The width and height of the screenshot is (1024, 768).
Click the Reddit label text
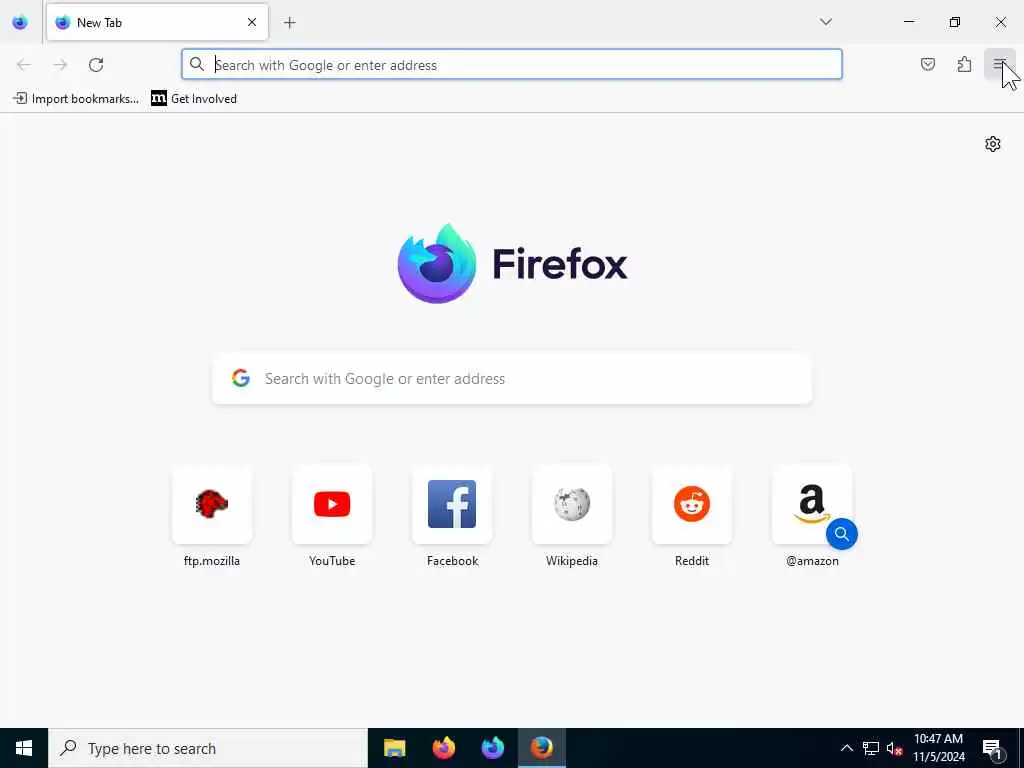pos(692,561)
